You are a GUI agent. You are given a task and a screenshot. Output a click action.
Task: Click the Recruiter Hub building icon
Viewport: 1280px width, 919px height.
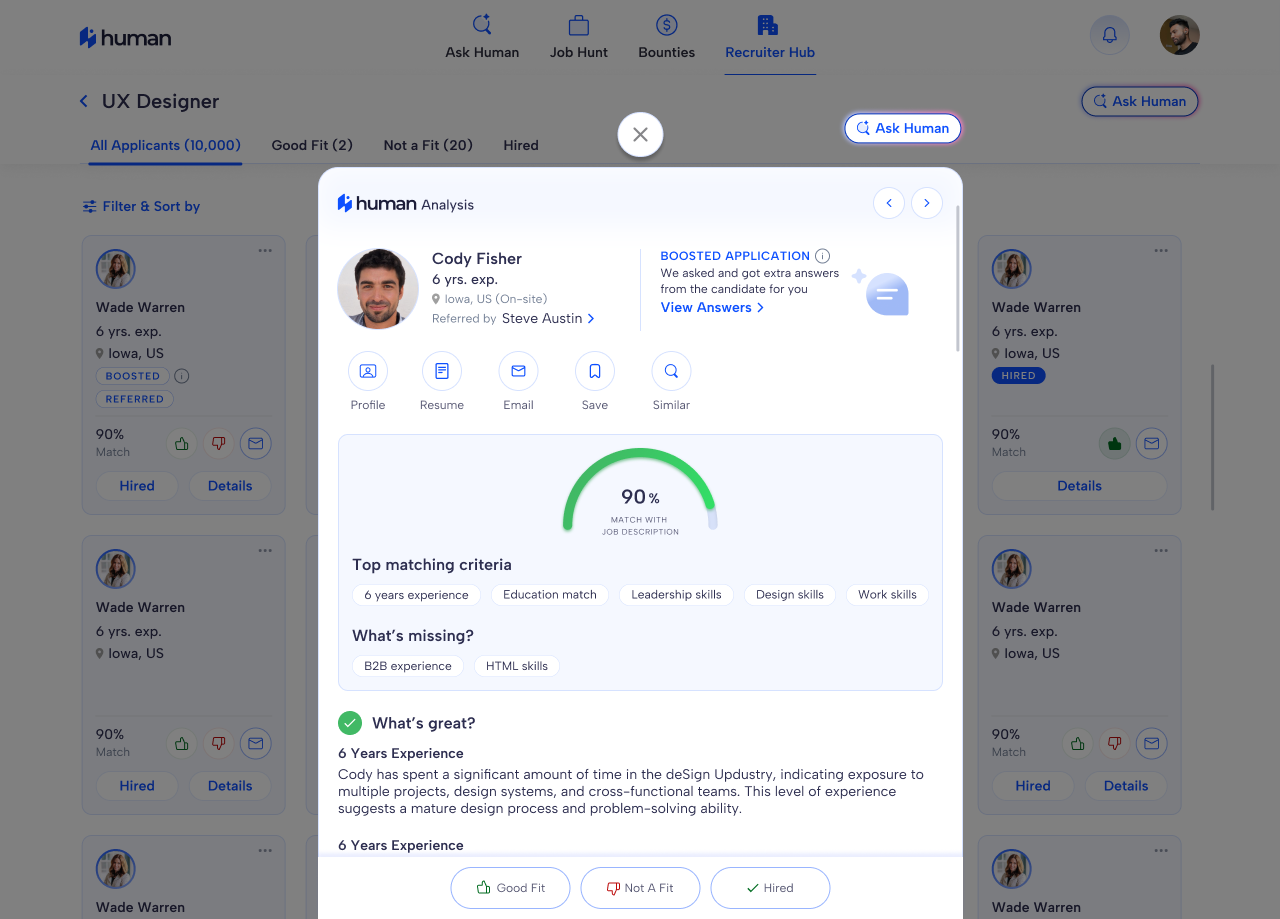click(768, 23)
